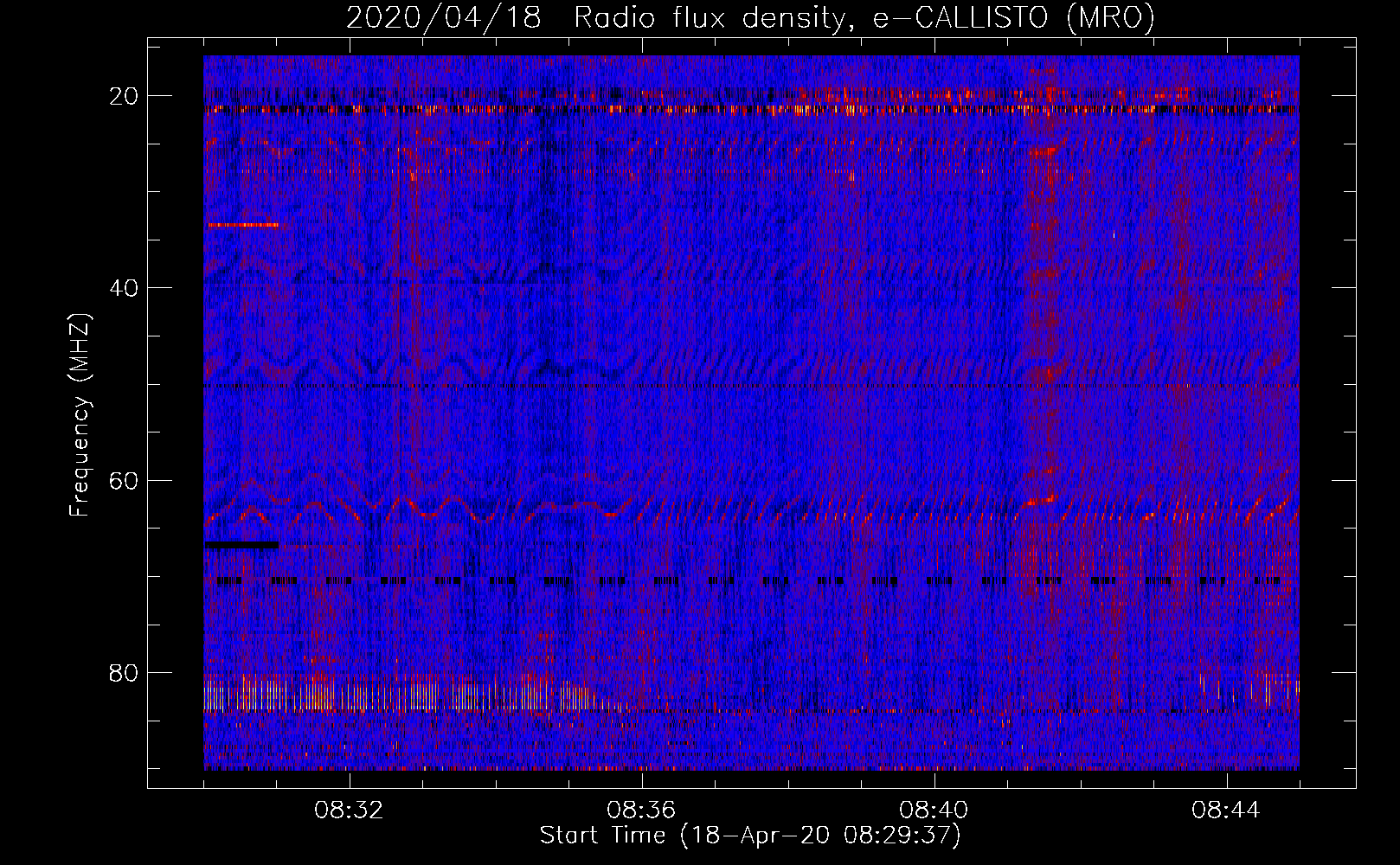Click the 20 frequency tick label

pos(124,96)
